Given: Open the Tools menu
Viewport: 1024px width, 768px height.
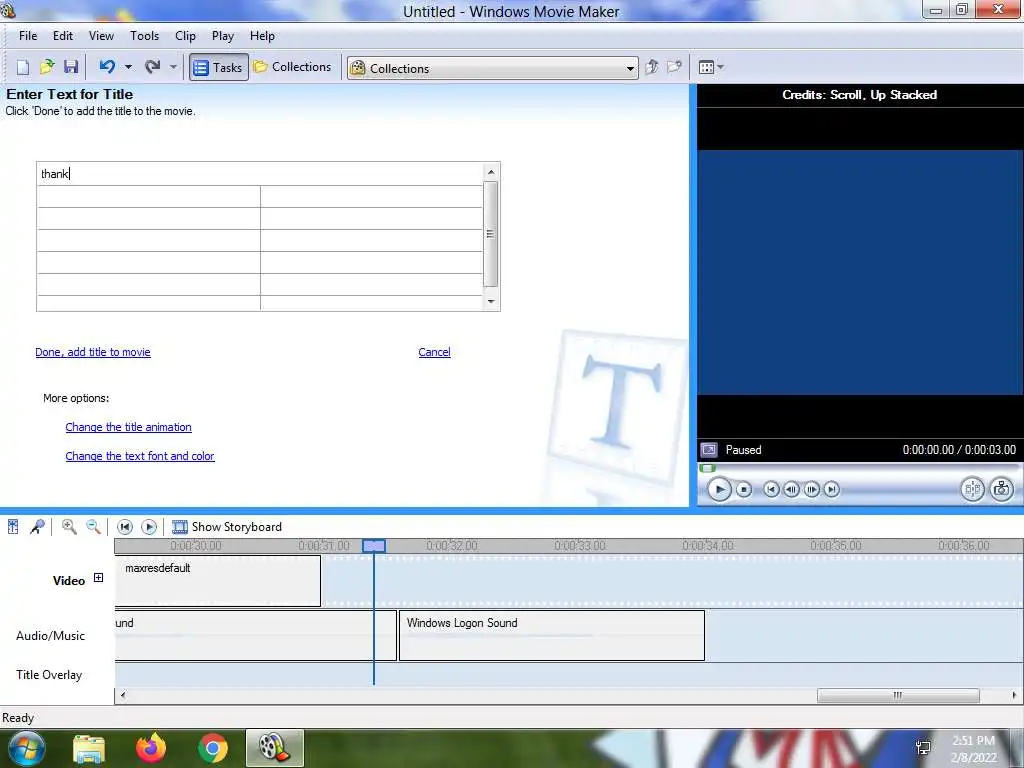Looking at the screenshot, I should pos(144,36).
